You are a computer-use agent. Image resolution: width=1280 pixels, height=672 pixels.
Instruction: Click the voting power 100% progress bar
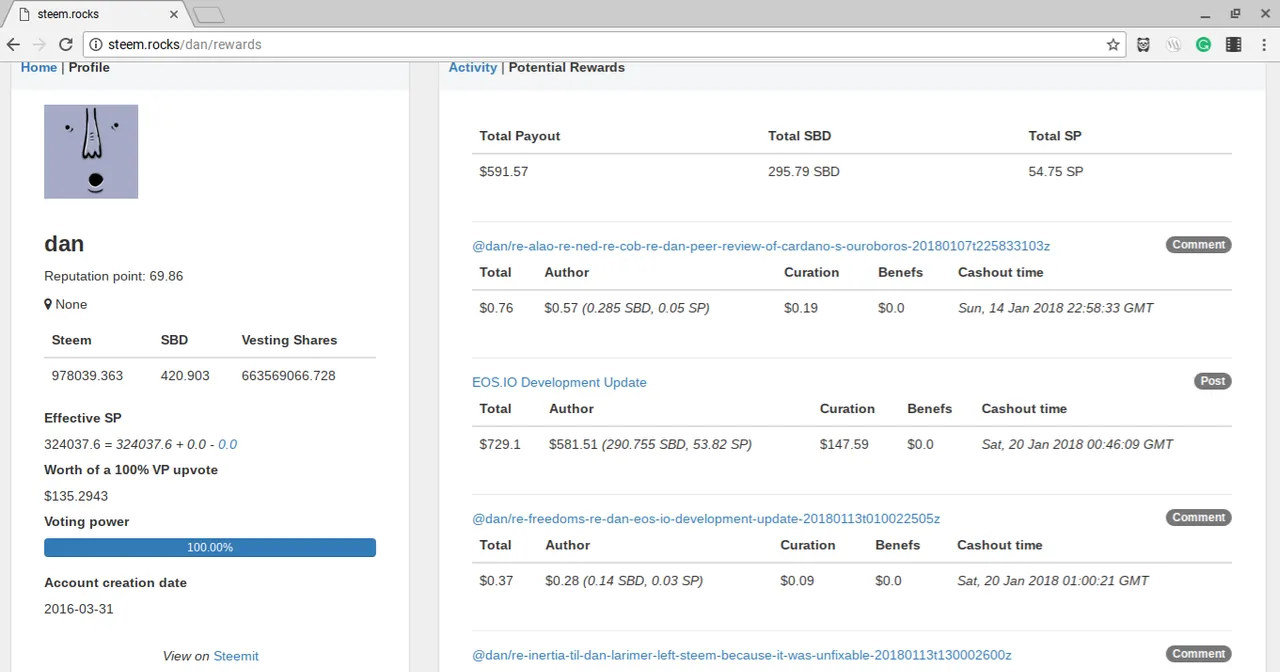[x=210, y=547]
